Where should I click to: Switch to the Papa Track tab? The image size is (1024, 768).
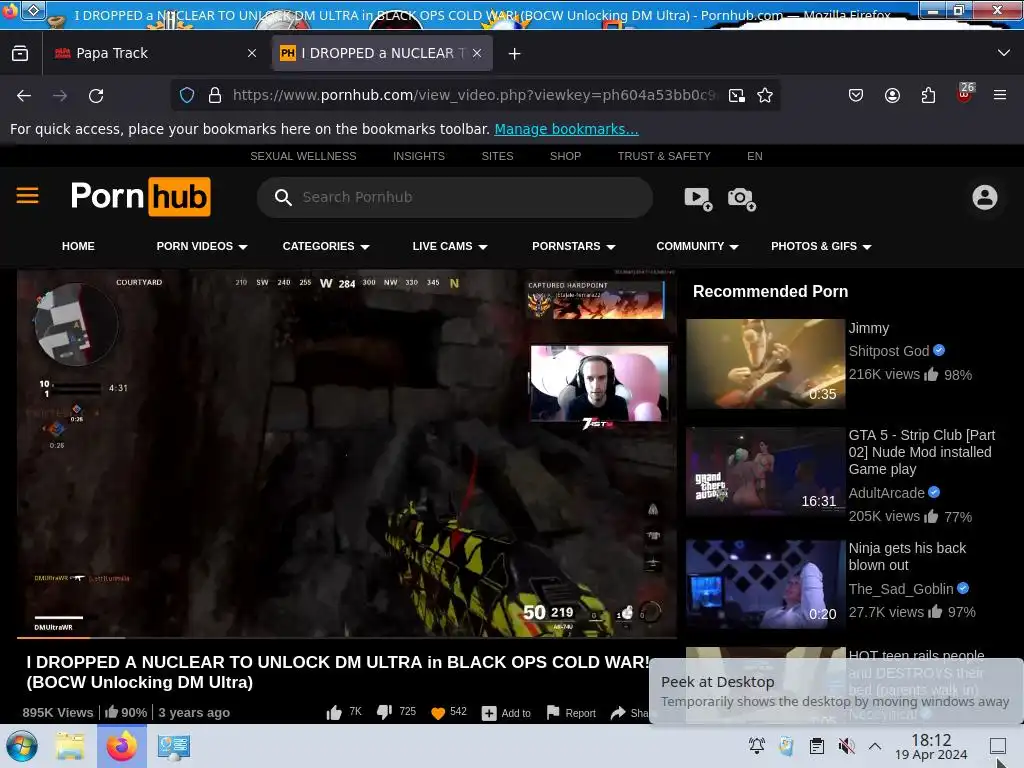(157, 53)
